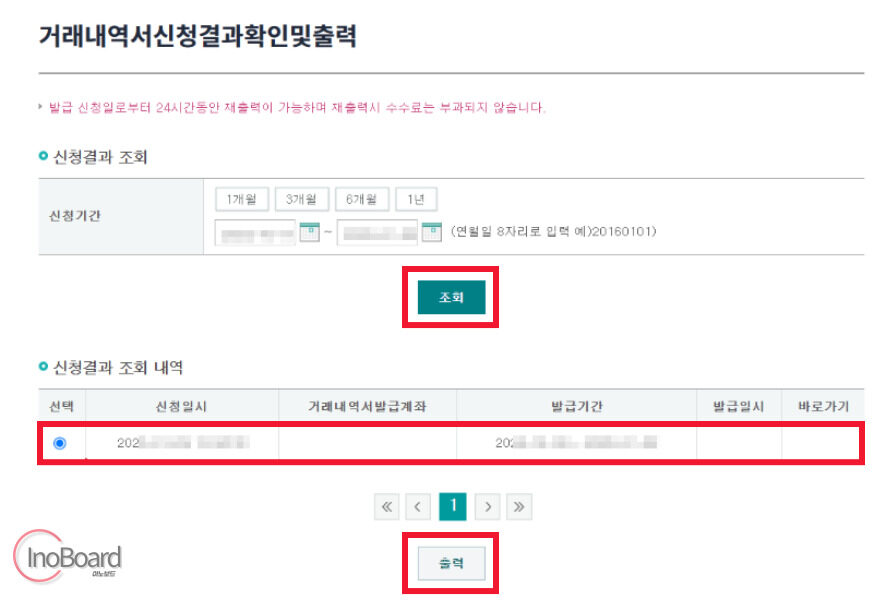Open the start date calendar icon
Image resolution: width=892 pixels, height=600 pixels.
click(309, 232)
